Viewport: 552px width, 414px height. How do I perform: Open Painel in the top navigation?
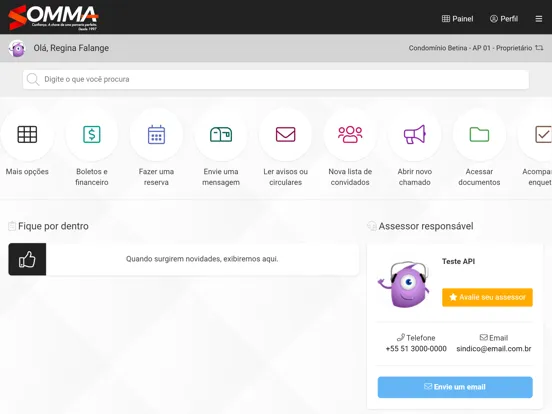[457, 19]
